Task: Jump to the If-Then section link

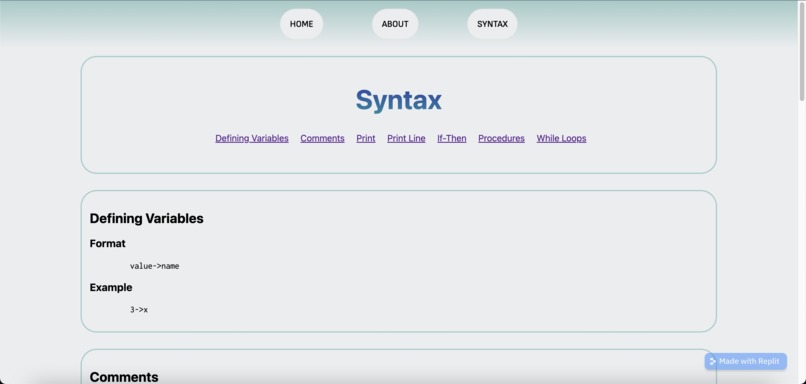Action: tap(452, 138)
